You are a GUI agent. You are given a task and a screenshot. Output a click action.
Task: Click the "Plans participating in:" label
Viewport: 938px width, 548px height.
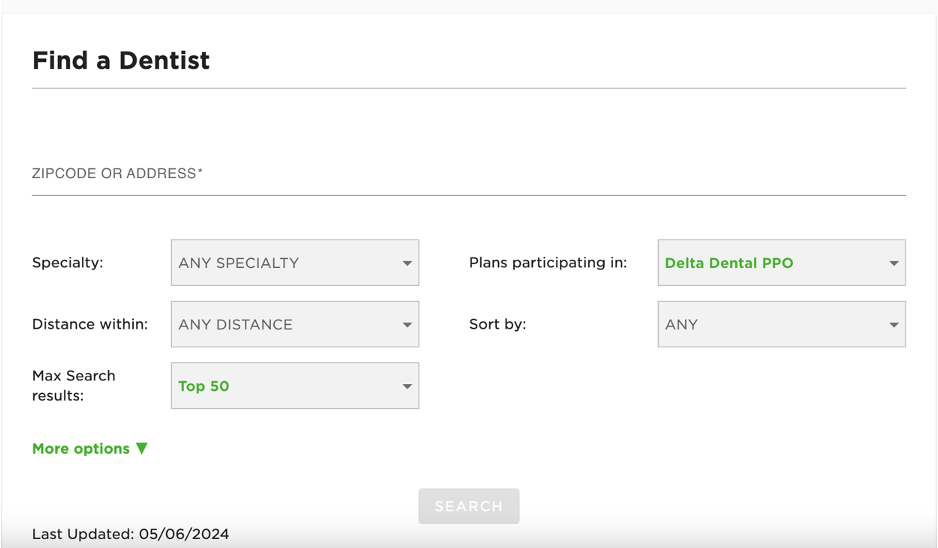[x=548, y=263]
